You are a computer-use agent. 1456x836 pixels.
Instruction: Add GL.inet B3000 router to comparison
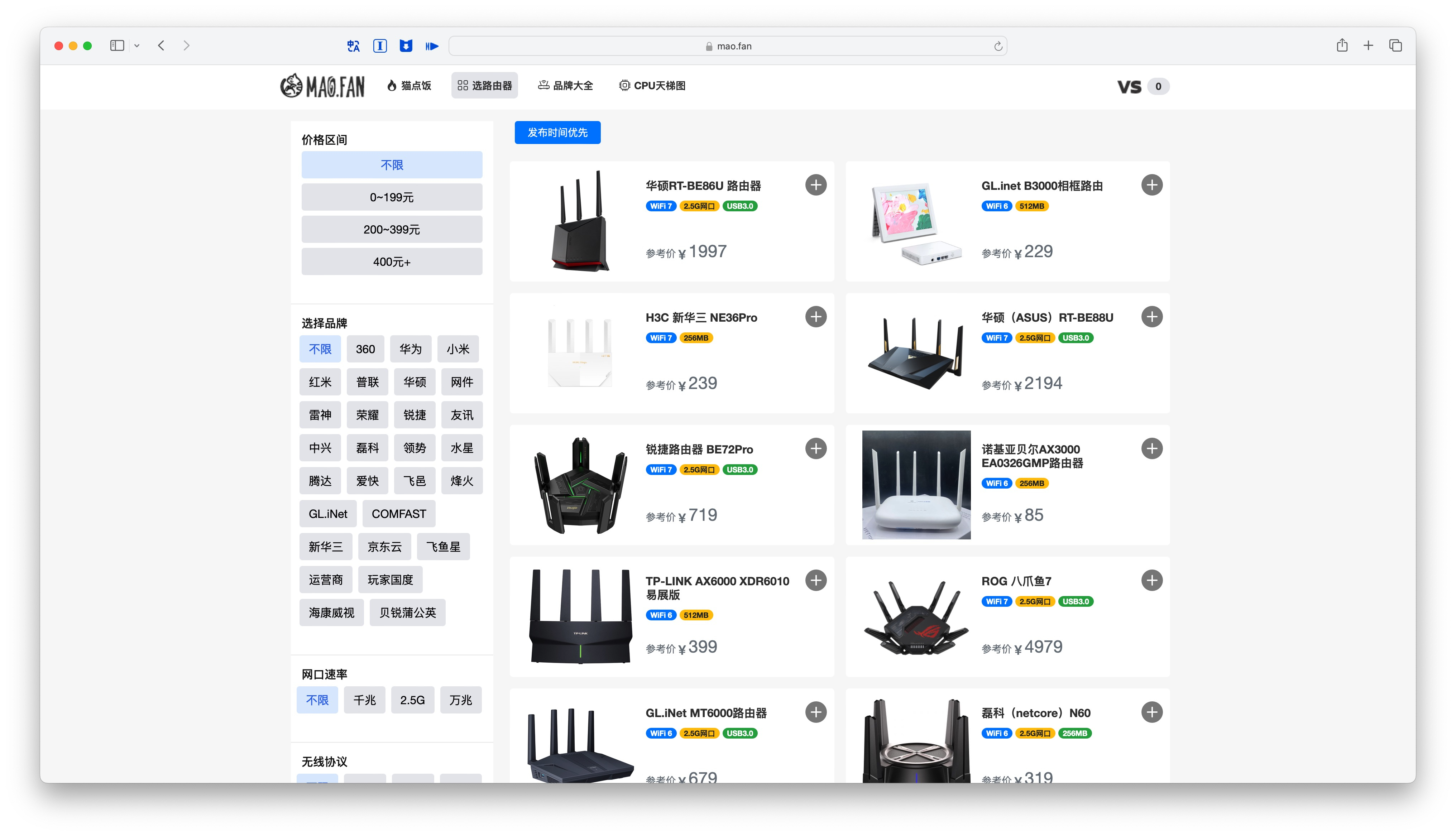1151,185
